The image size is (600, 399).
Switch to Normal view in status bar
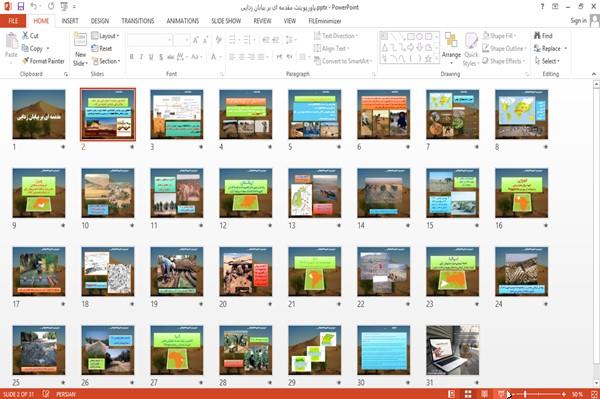(x=452, y=394)
